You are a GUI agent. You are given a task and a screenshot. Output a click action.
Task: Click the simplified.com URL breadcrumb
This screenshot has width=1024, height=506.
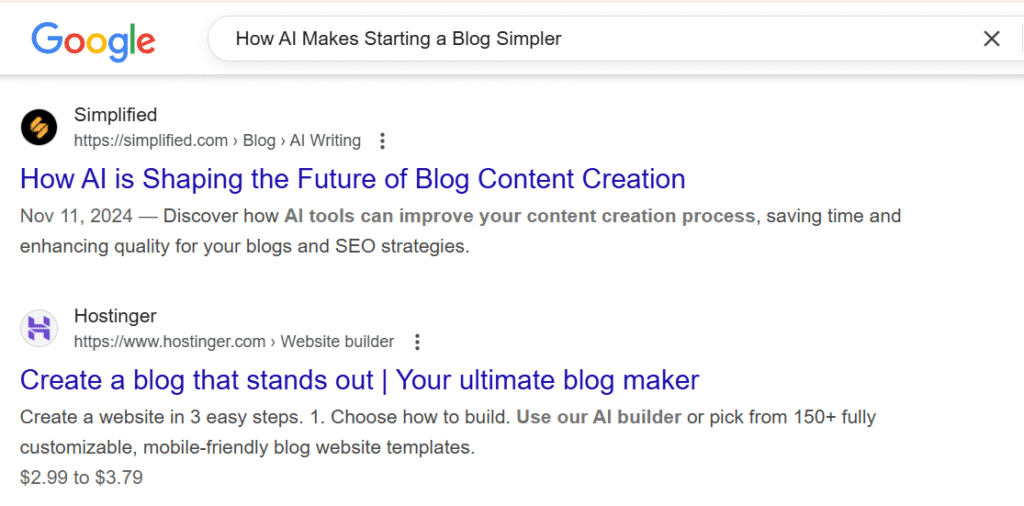click(x=151, y=141)
